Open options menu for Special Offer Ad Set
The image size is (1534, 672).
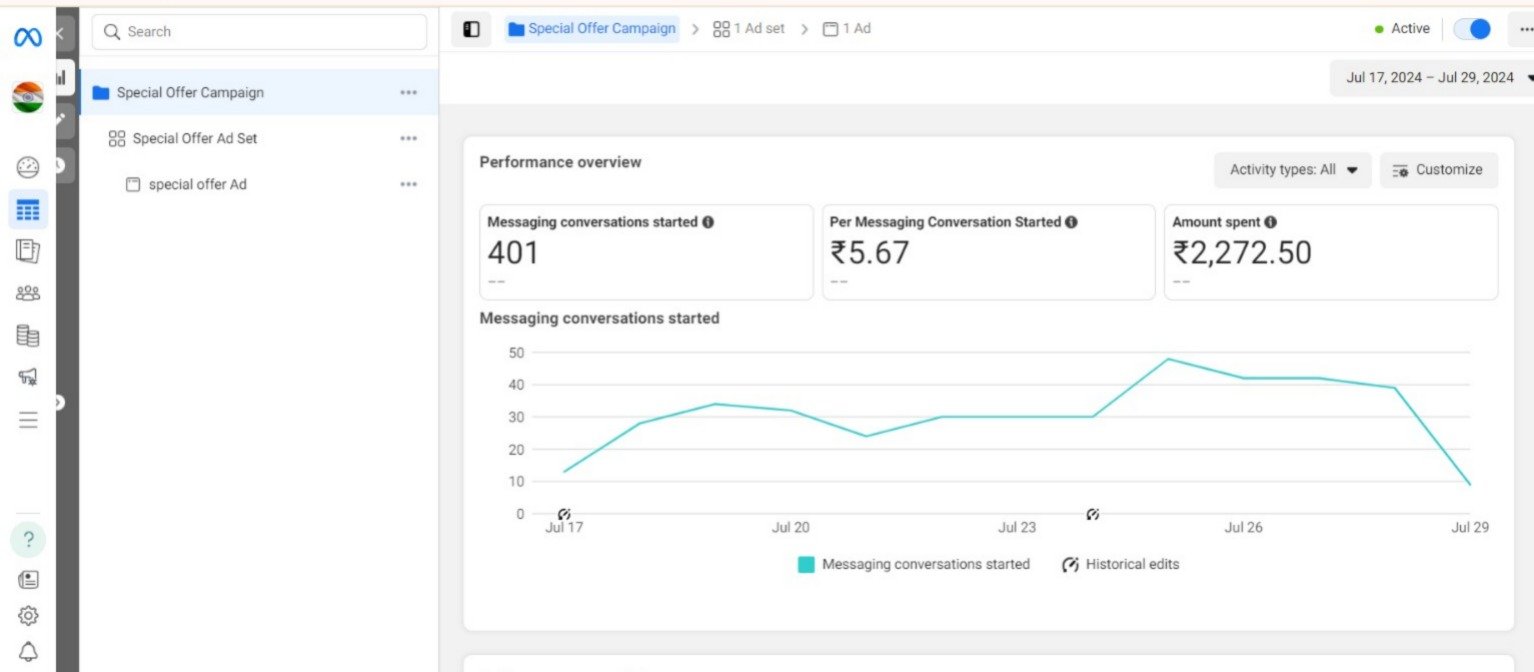[x=408, y=138]
